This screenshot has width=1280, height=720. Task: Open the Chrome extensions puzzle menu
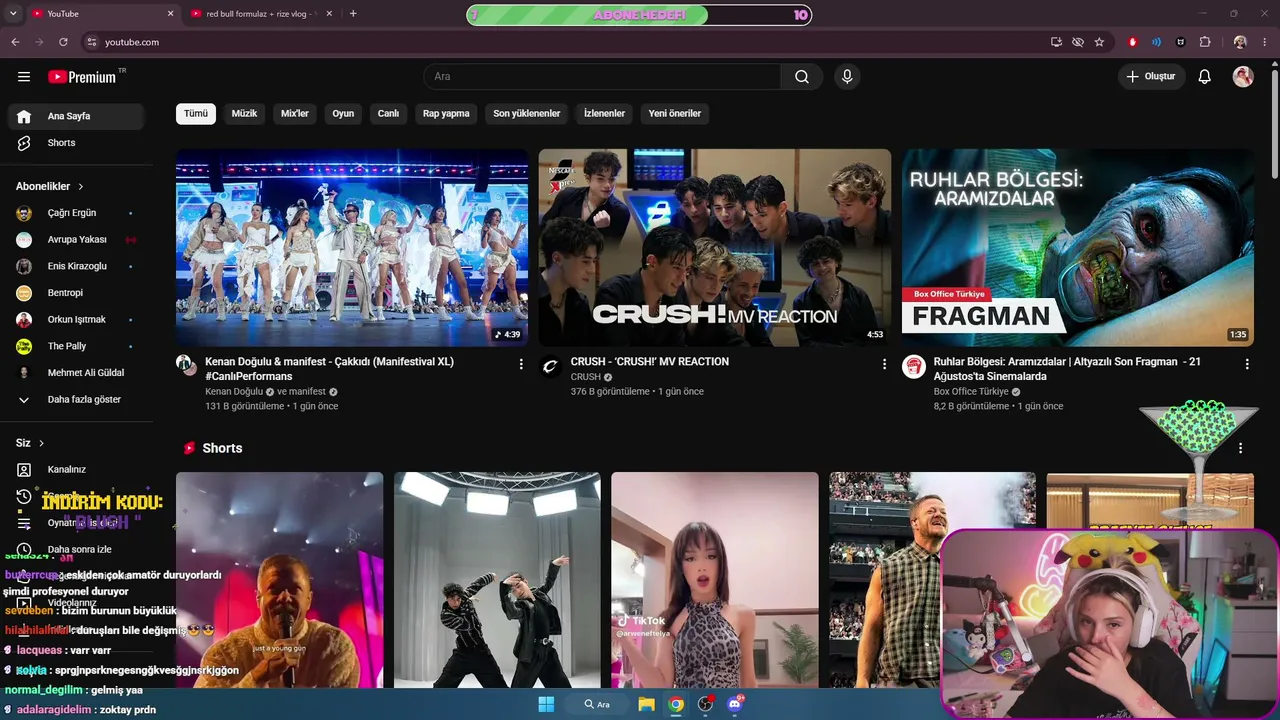tap(1205, 42)
